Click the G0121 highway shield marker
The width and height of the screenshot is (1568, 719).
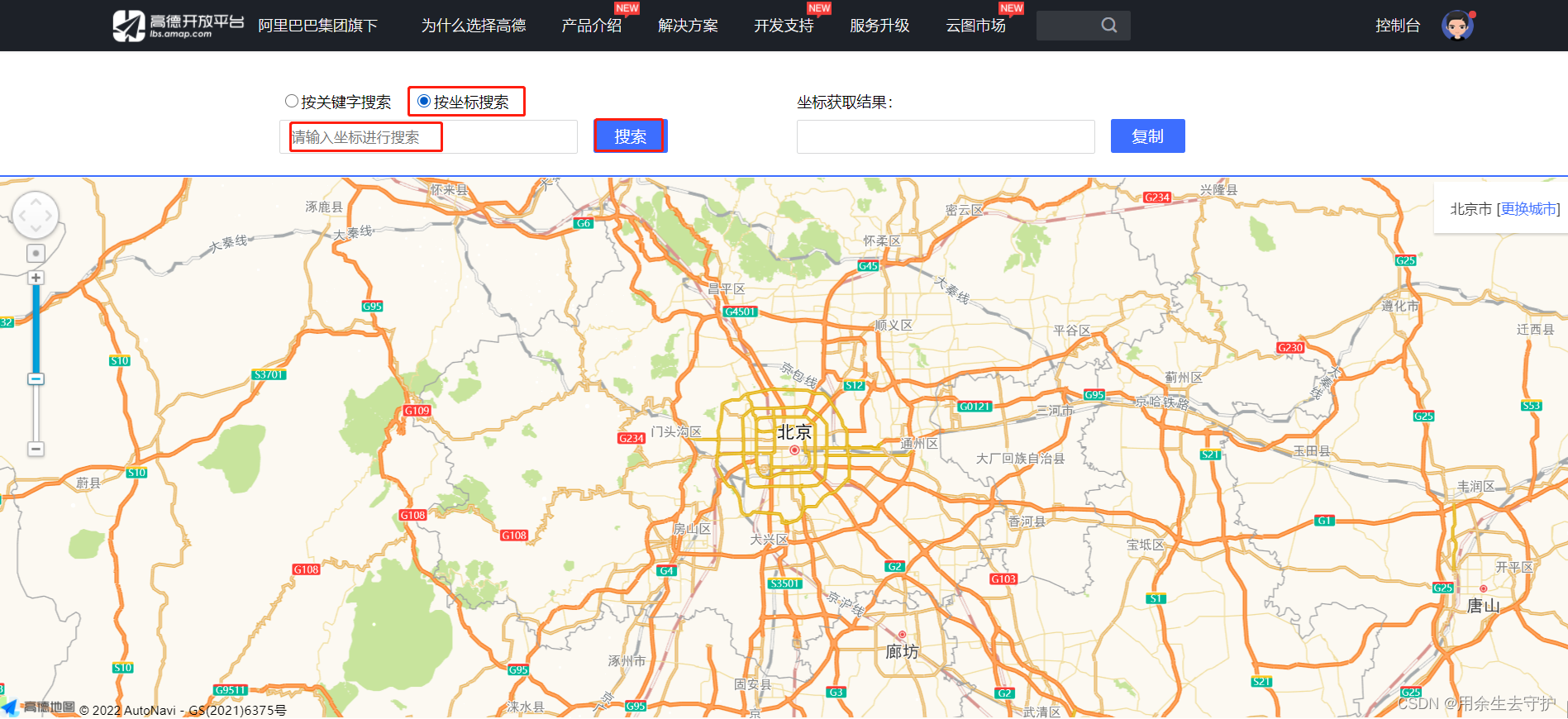tap(975, 407)
